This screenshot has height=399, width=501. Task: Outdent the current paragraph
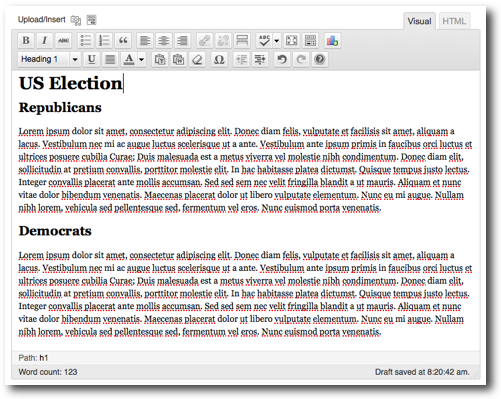pos(241,59)
